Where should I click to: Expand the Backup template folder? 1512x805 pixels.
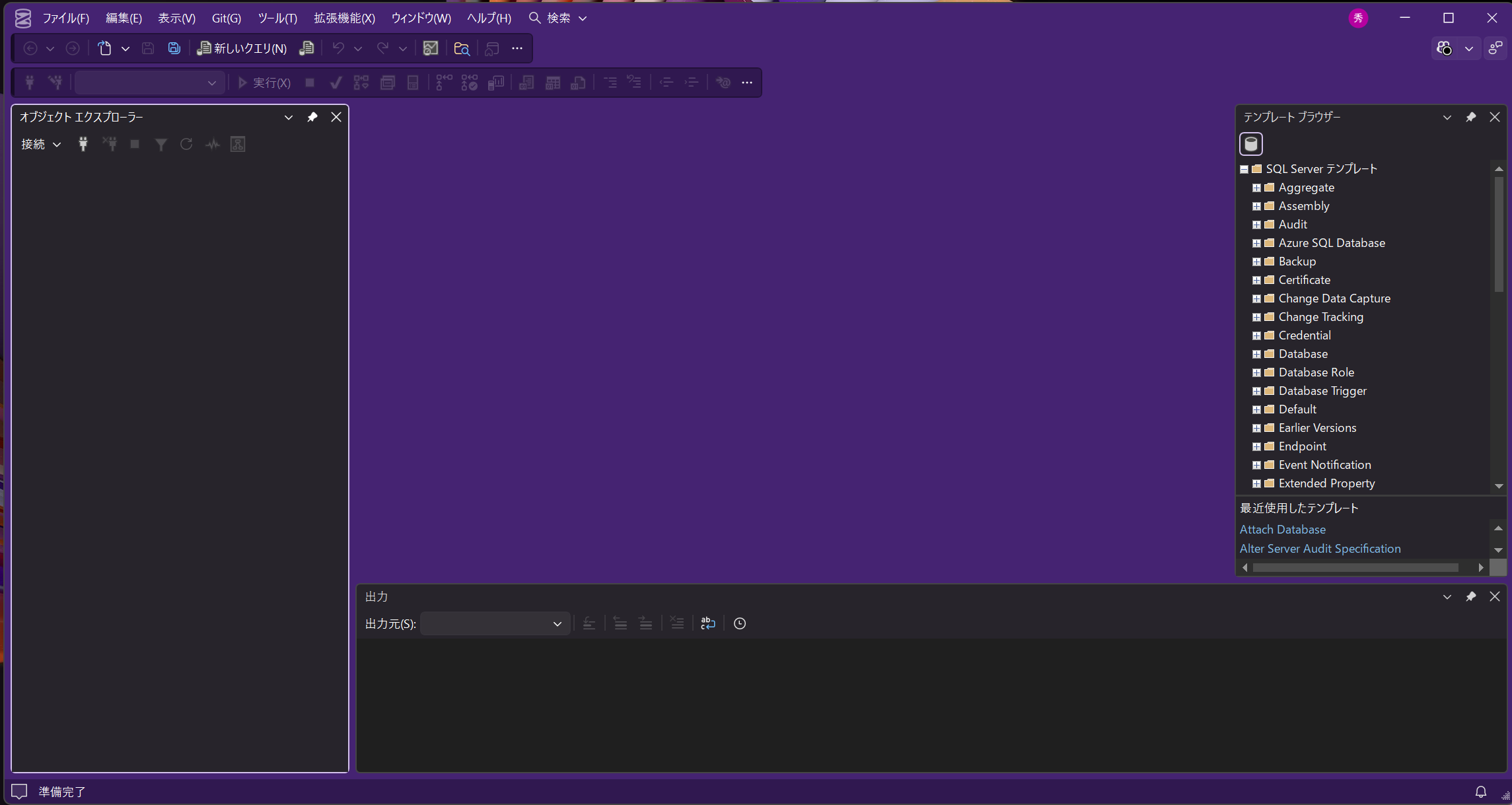1256,262
